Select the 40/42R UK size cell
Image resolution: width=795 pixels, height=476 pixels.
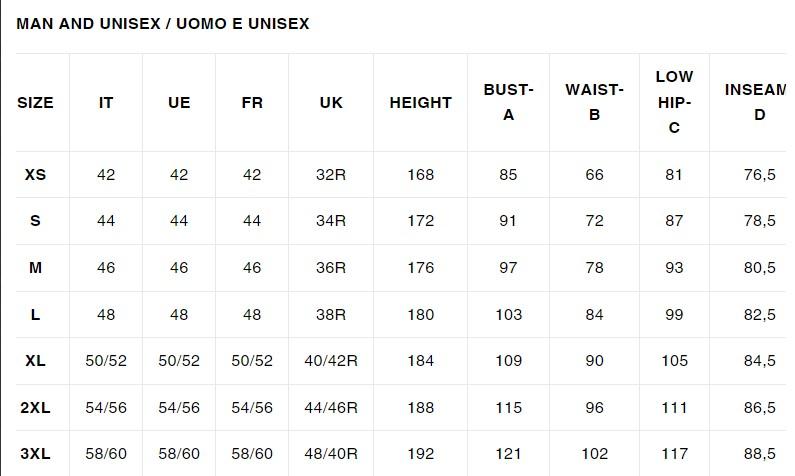tap(331, 361)
